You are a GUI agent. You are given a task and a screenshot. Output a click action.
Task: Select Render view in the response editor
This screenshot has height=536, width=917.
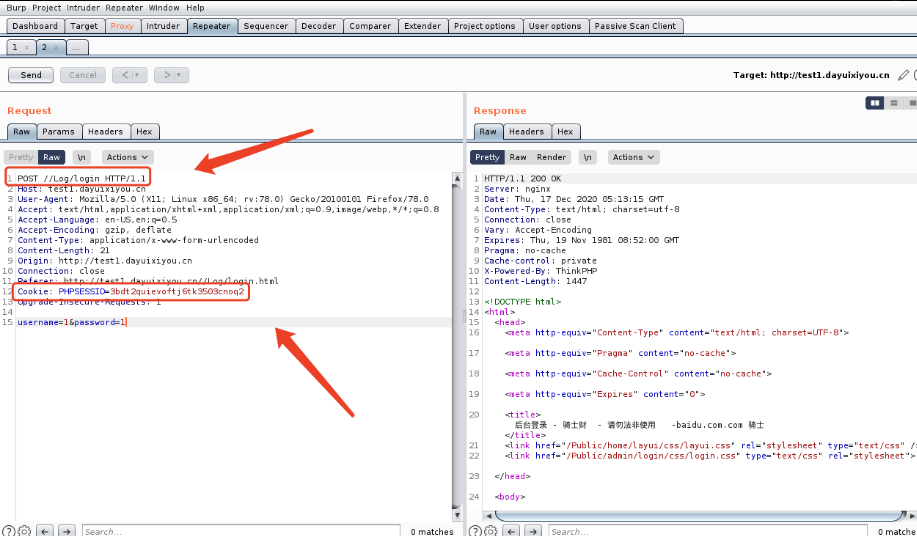coord(551,157)
